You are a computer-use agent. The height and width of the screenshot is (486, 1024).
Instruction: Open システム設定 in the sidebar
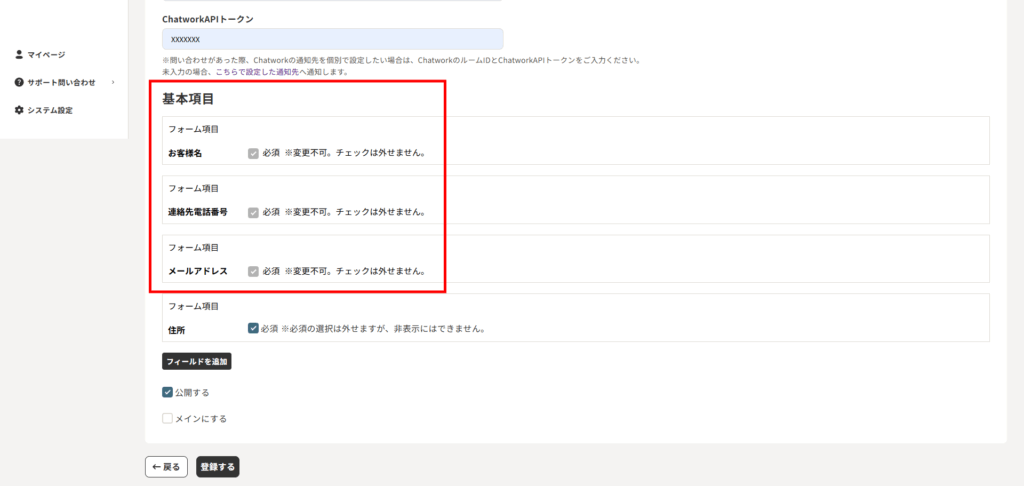(50, 110)
